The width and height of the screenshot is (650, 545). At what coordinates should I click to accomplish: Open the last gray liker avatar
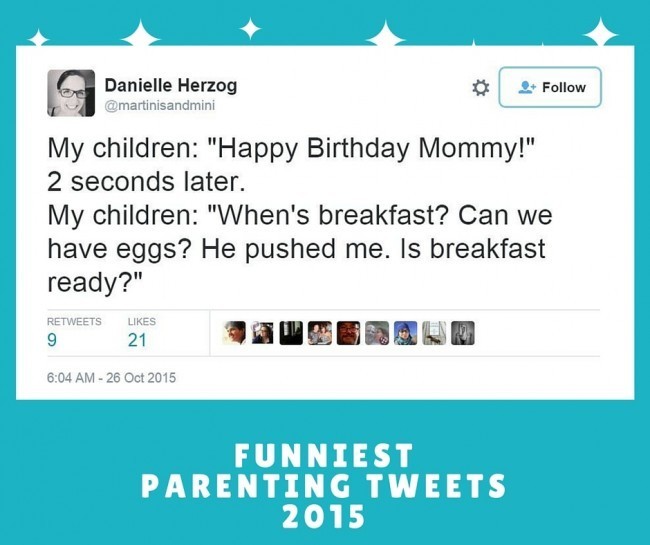pyautogui.click(x=463, y=333)
